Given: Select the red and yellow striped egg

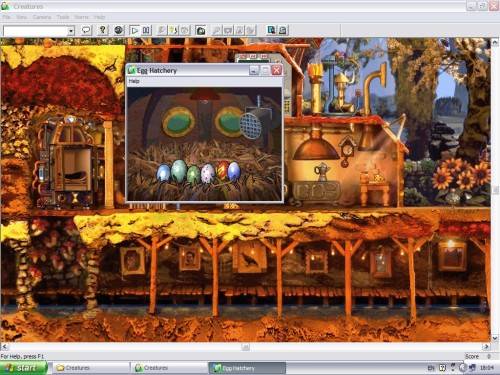Looking at the screenshot, I should click(222, 170).
